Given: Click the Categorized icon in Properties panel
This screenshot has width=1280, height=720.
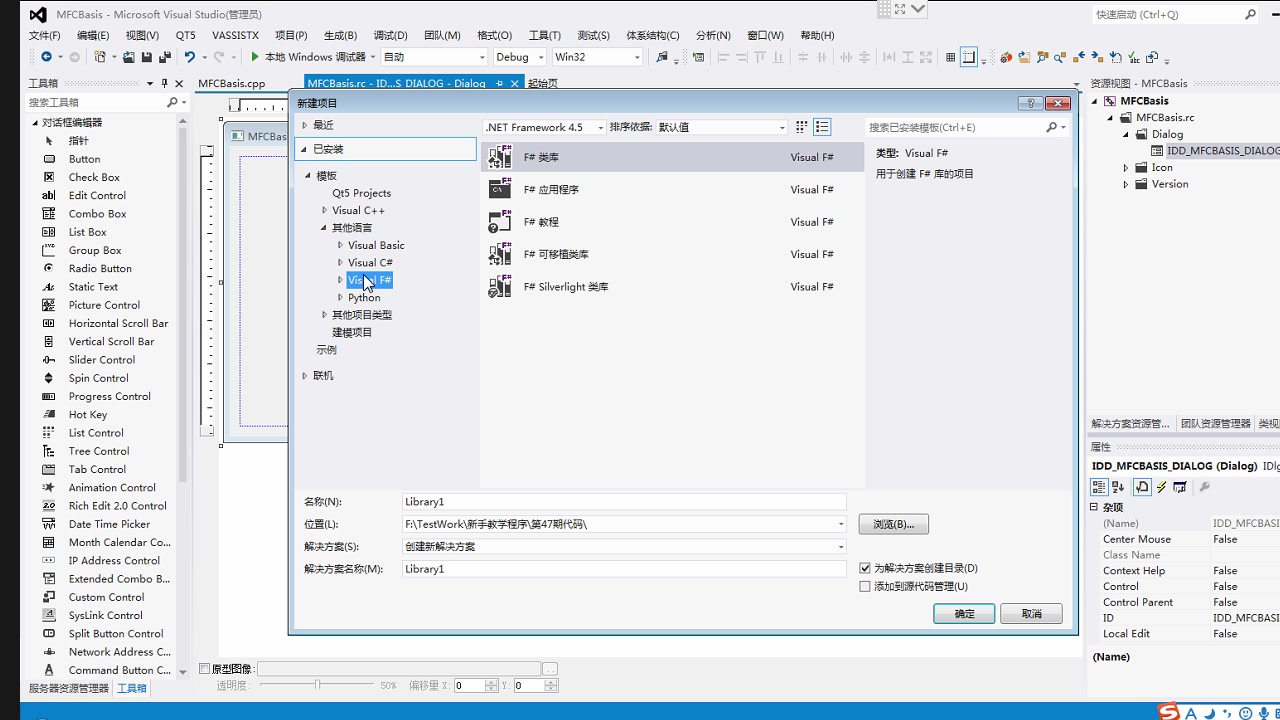Looking at the screenshot, I should (x=1099, y=487).
